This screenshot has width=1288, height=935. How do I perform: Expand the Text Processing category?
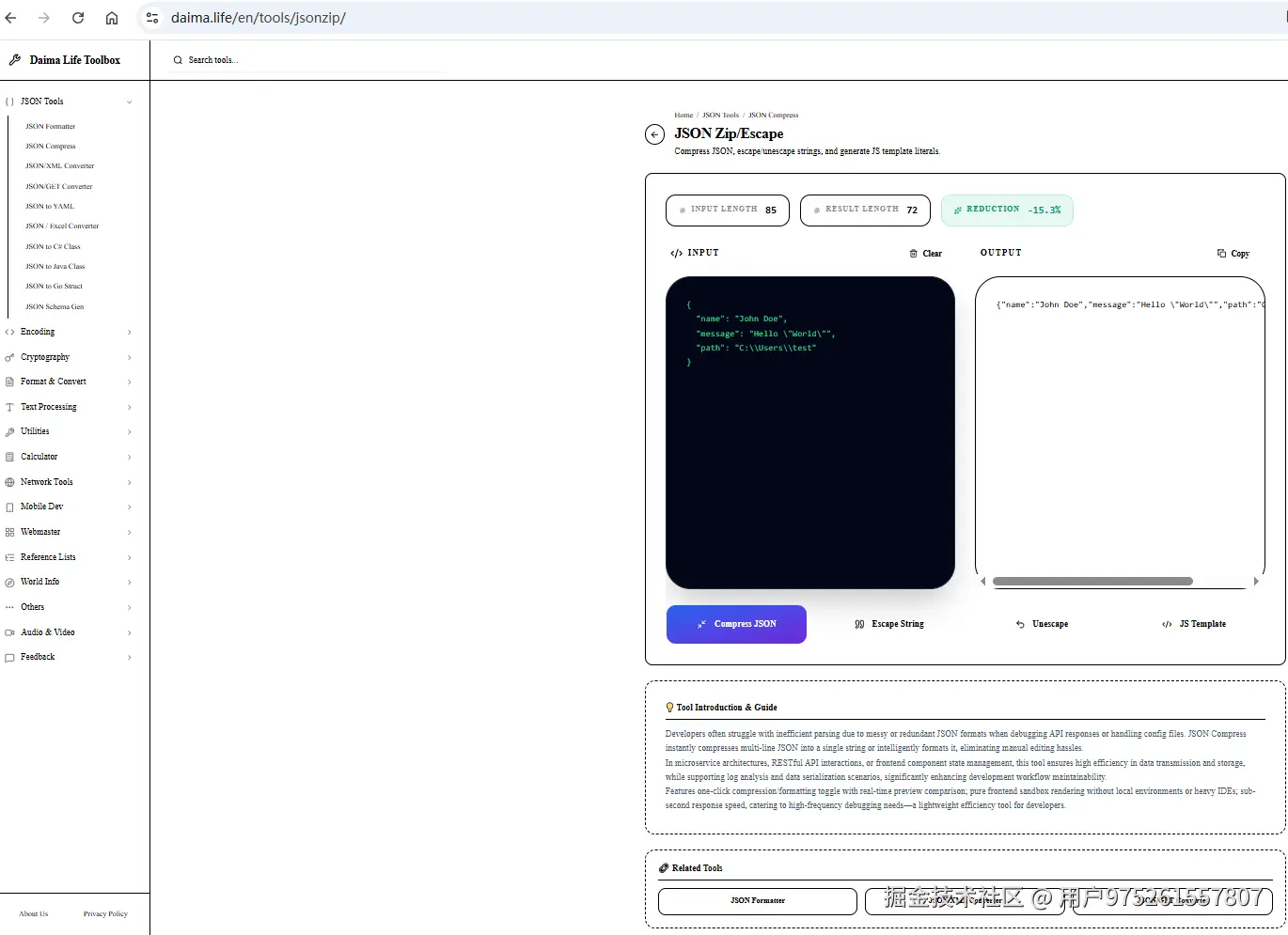[x=69, y=407]
